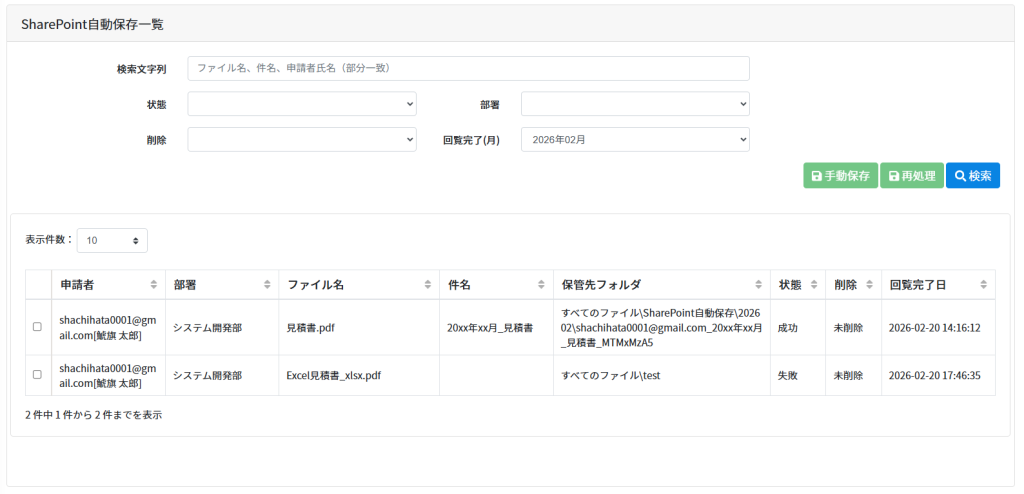Click the sort icon in 申請者 column header
Viewport: 1024px width, 494px height.
pos(153,285)
